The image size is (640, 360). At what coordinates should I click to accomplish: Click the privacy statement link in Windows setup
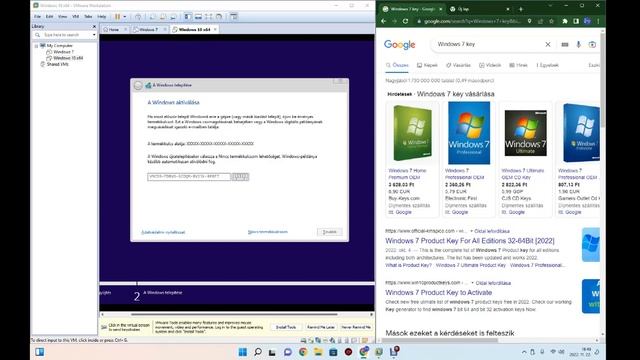pos(163,232)
